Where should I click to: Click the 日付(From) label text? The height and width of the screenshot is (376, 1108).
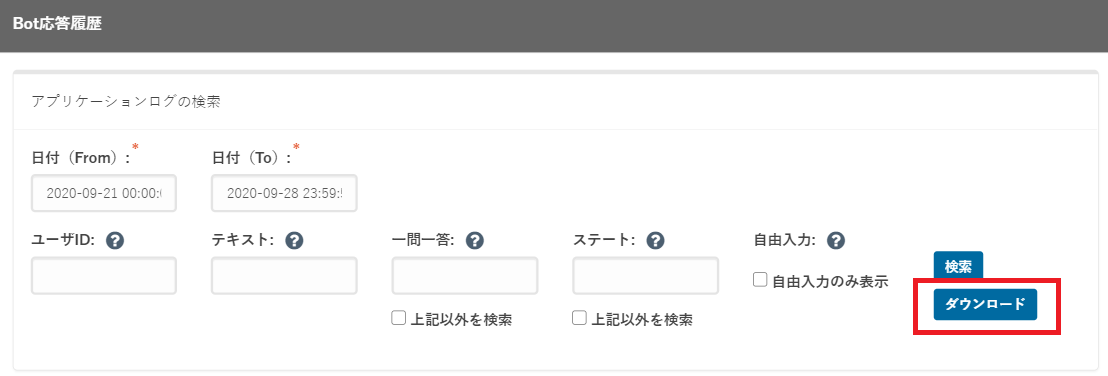pyautogui.click(x=81, y=158)
